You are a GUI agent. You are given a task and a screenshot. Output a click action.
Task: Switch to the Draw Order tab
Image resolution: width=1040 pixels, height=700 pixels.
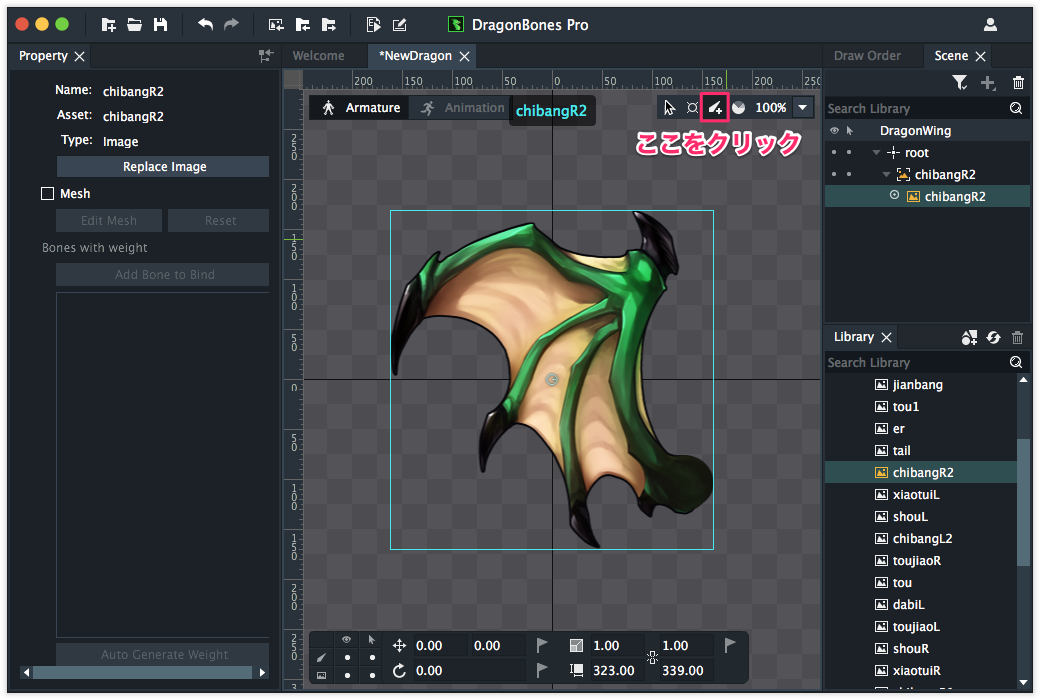[867, 56]
